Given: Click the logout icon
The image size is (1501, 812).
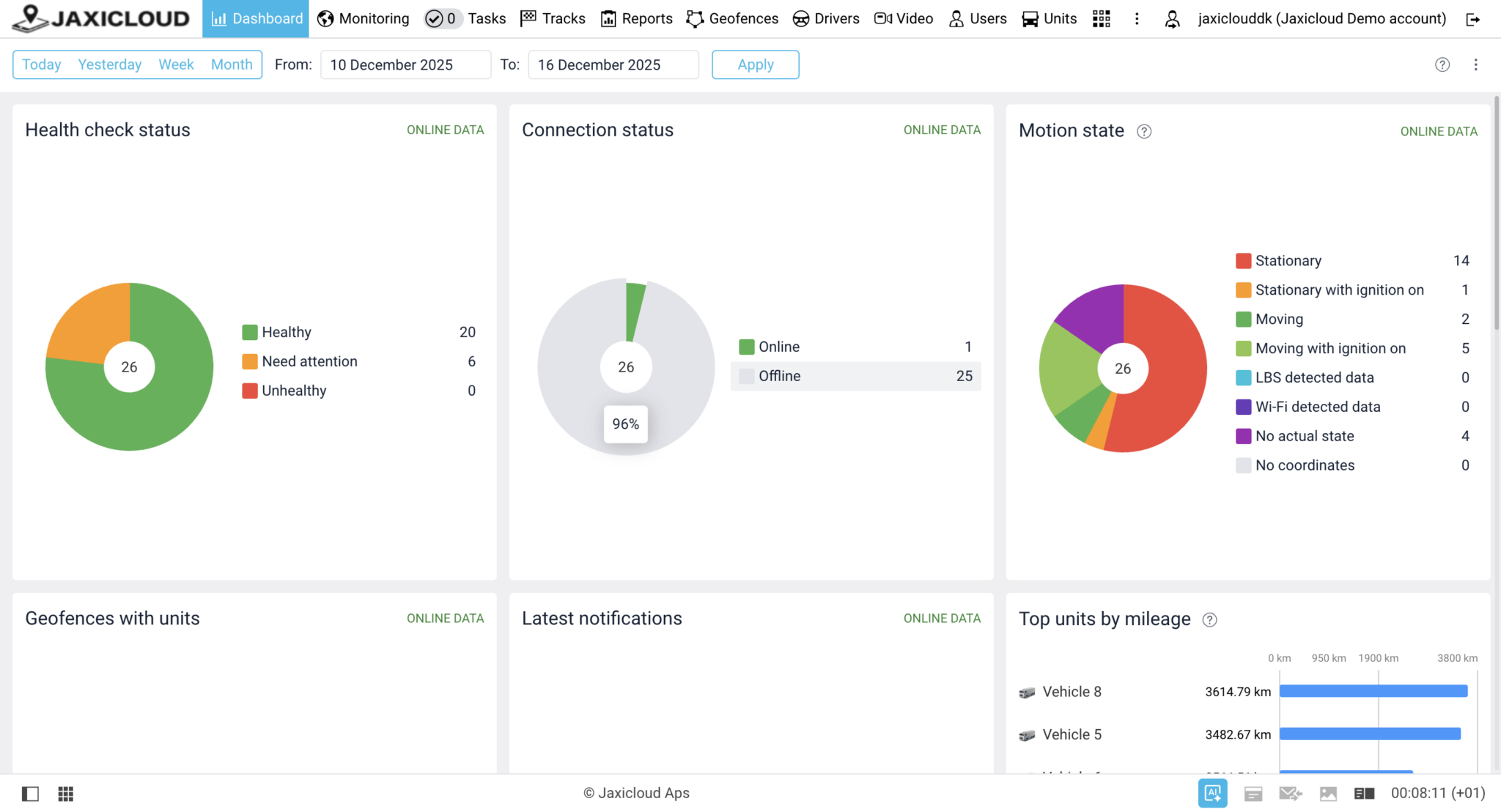Looking at the screenshot, I should click(x=1472, y=19).
